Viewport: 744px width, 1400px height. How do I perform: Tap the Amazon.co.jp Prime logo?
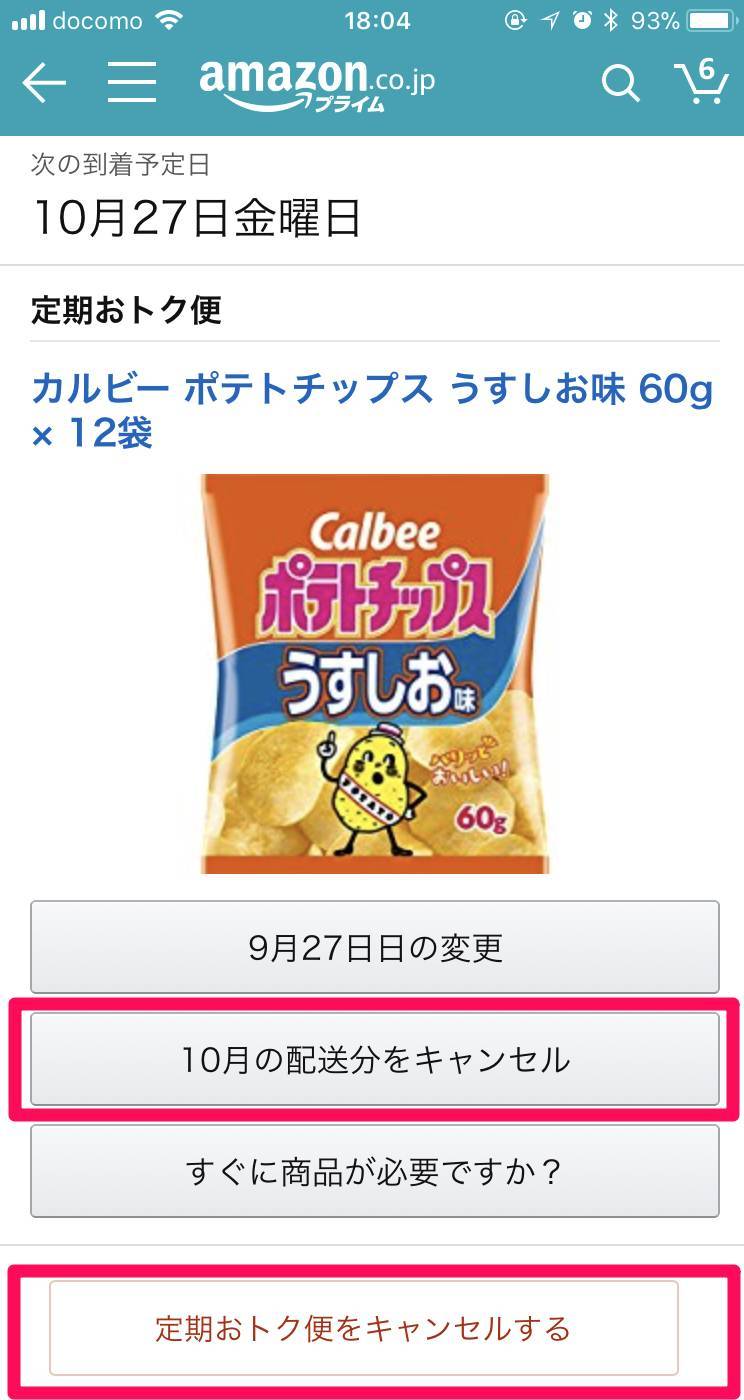click(x=317, y=82)
